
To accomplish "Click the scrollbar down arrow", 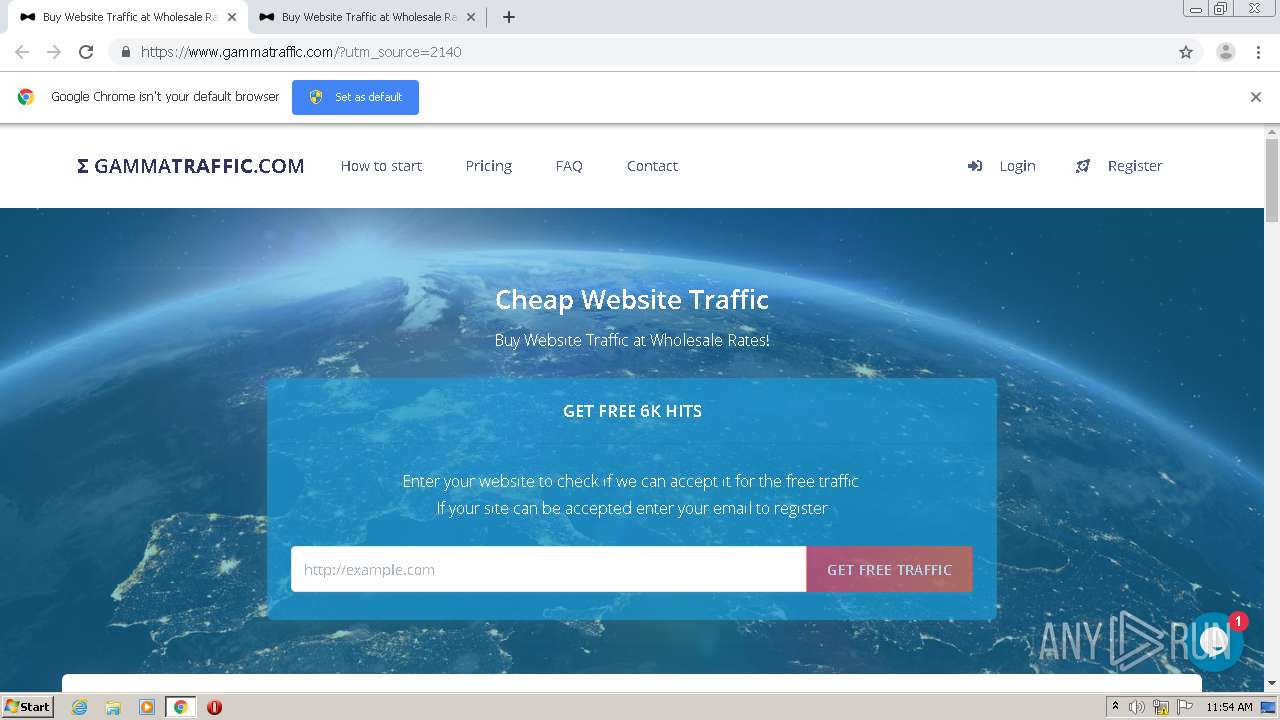I will [1272, 683].
